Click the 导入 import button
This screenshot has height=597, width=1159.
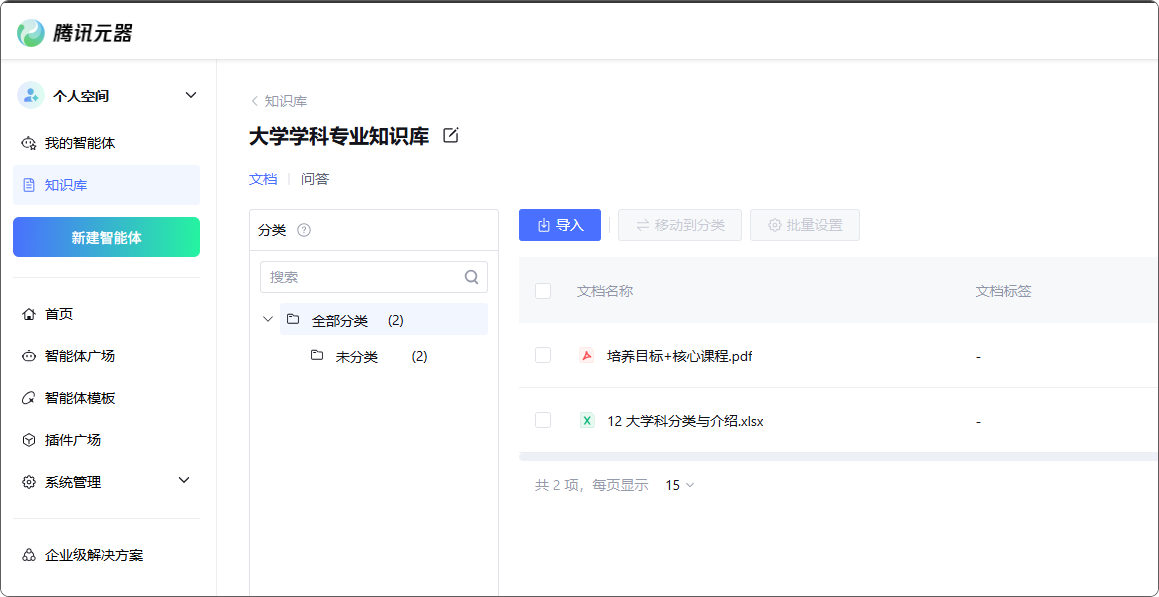pyautogui.click(x=559, y=225)
